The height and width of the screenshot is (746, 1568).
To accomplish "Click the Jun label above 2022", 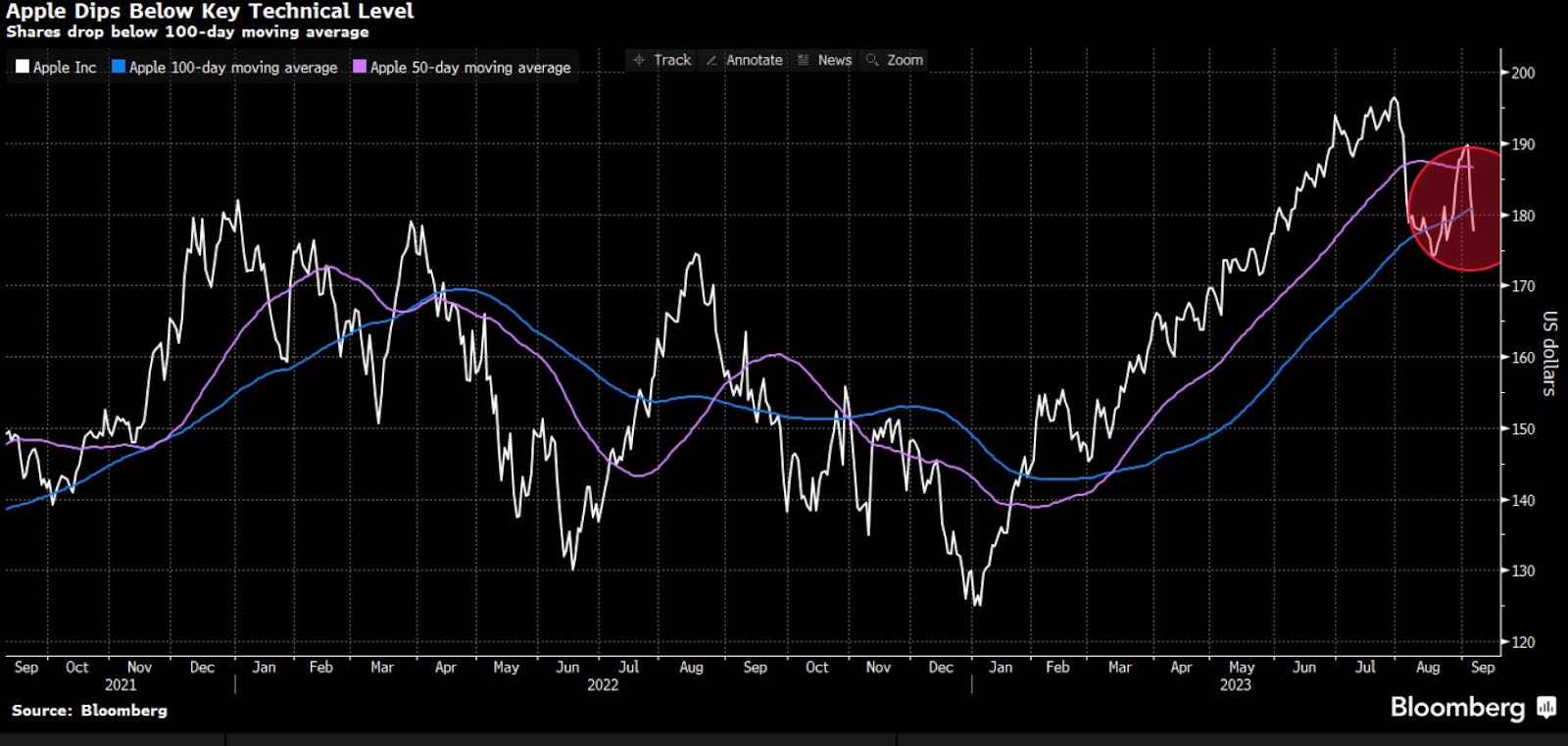I will [x=567, y=667].
